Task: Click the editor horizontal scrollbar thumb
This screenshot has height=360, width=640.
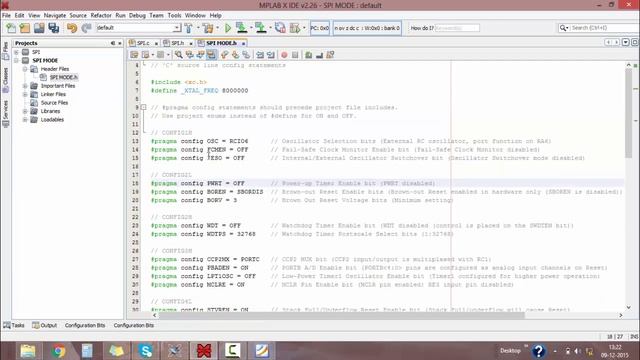Action: [x=341, y=315]
